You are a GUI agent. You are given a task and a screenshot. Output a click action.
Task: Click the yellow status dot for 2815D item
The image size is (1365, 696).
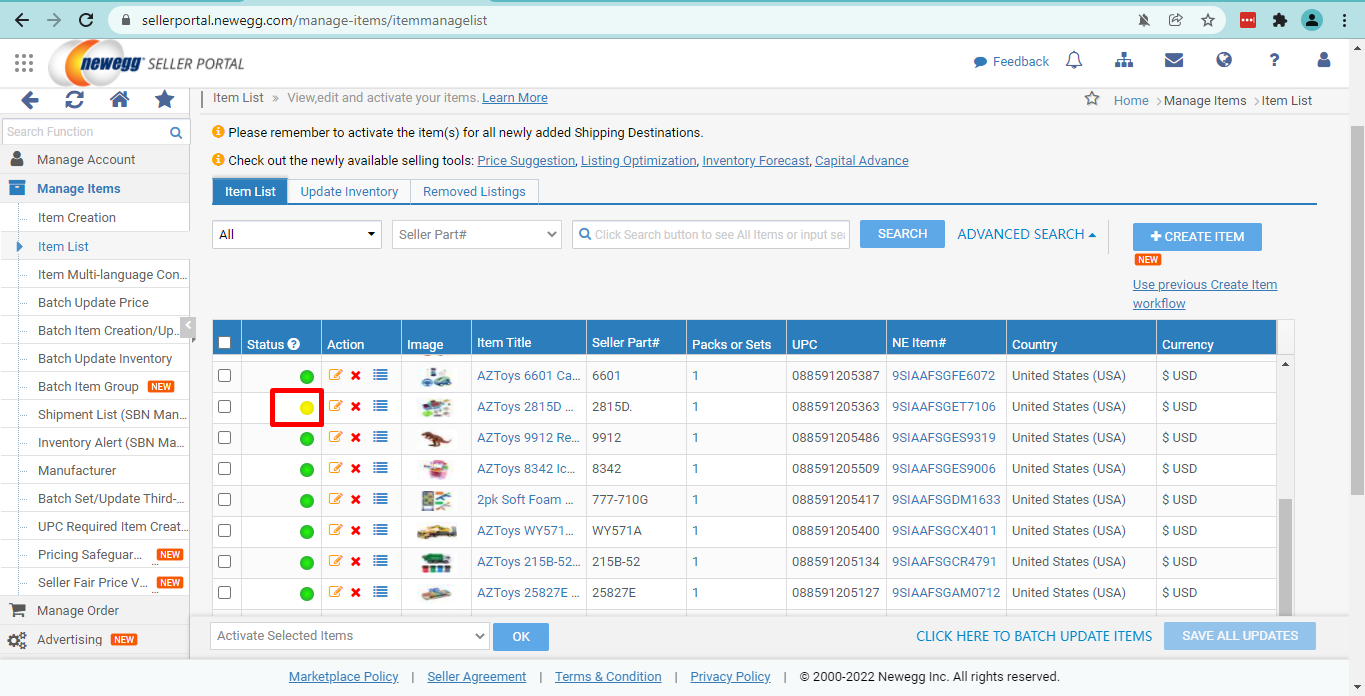(307, 408)
